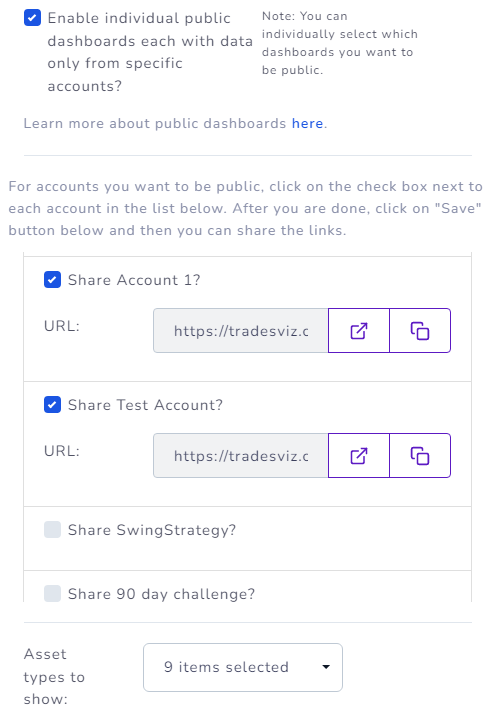Follow the 'here' link about public dashboards
The width and height of the screenshot is (497, 713).
[x=307, y=123]
